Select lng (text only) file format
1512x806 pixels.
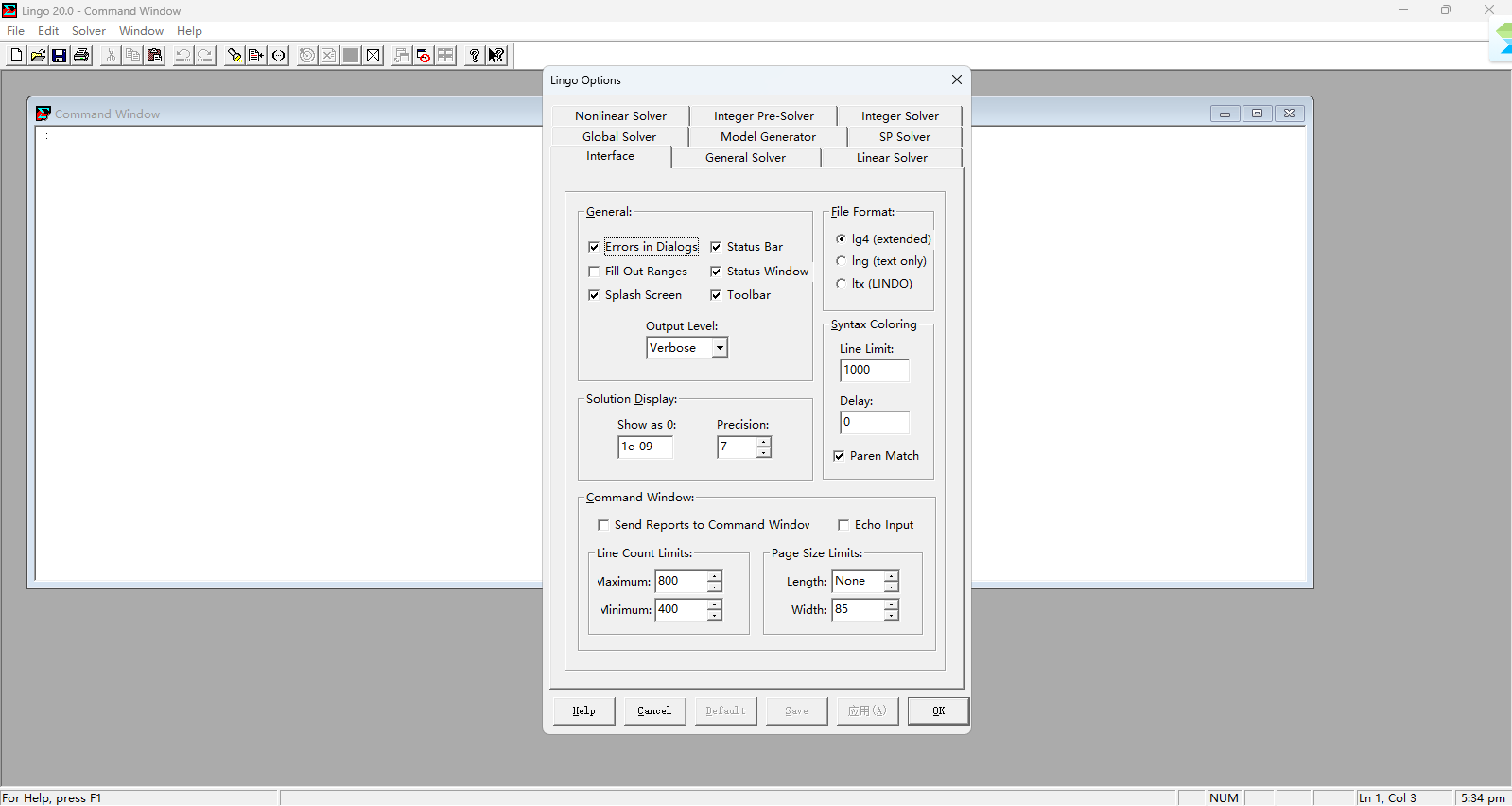881,261
